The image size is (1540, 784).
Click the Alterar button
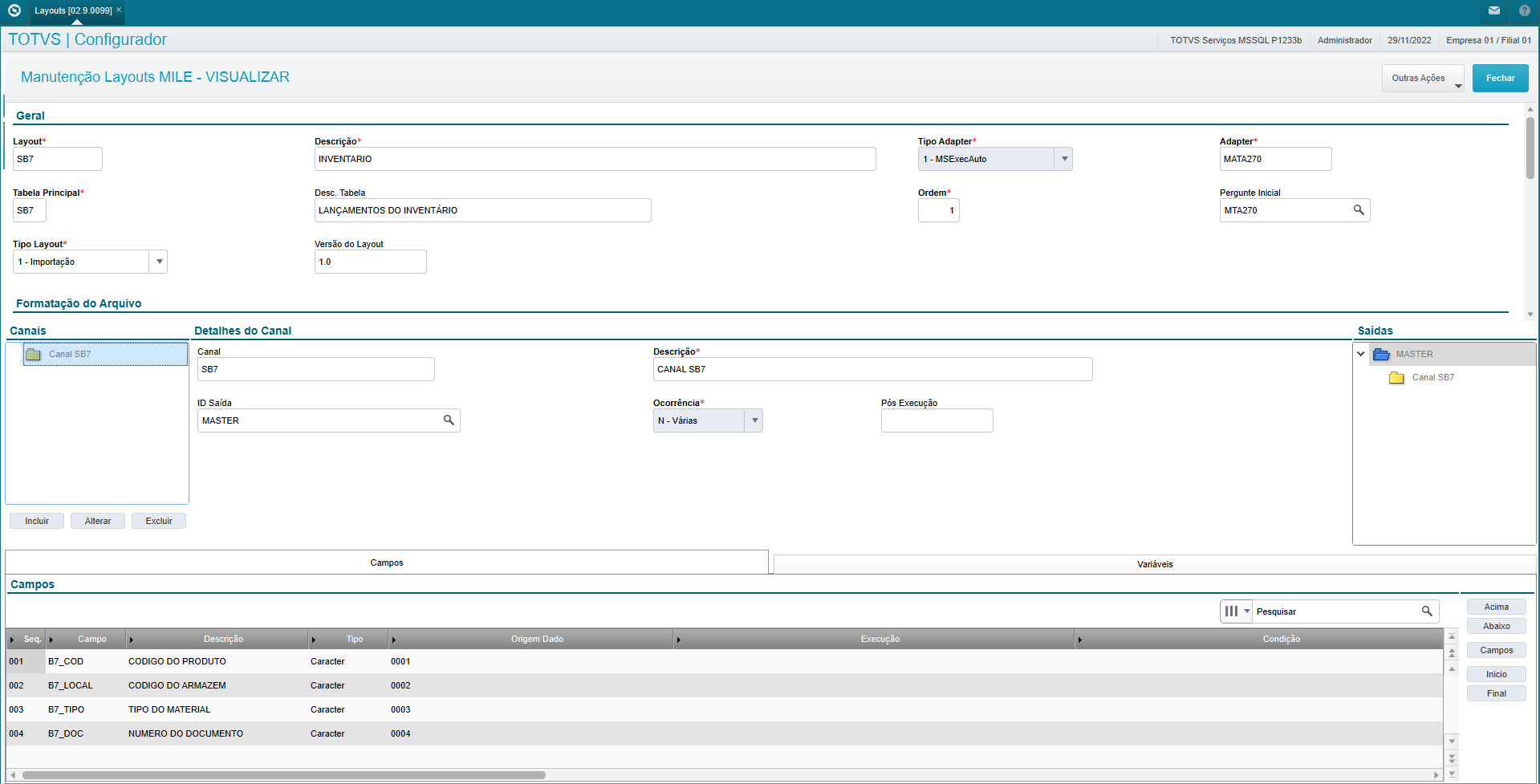pos(98,521)
